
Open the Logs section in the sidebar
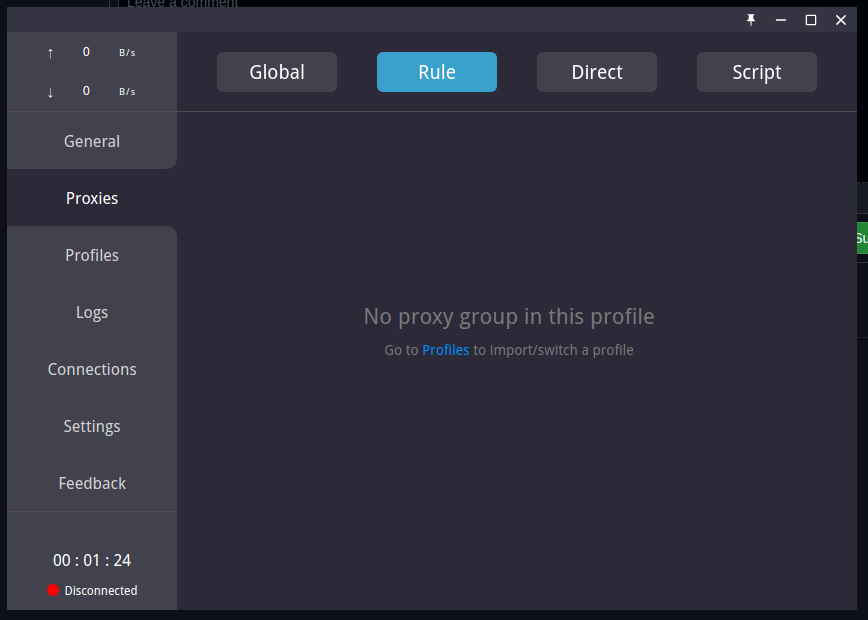pyautogui.click(x=91, y=312)
